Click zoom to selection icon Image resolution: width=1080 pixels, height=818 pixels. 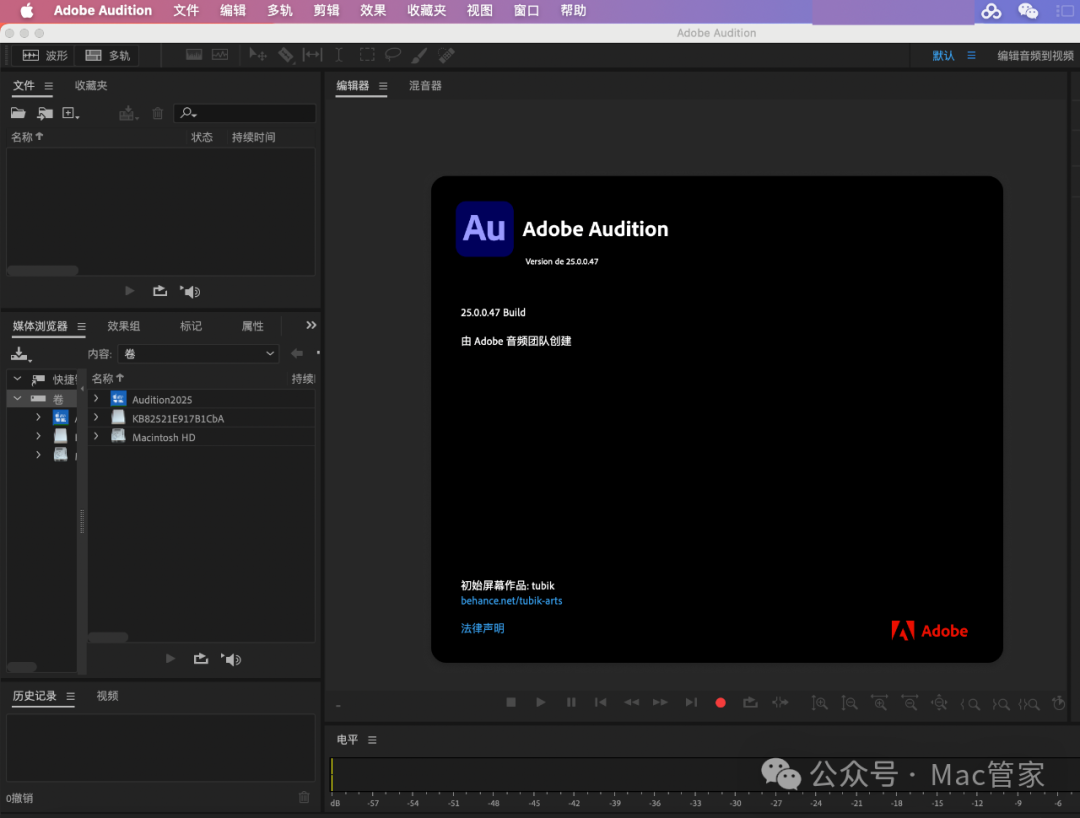tap(1030, 704)
